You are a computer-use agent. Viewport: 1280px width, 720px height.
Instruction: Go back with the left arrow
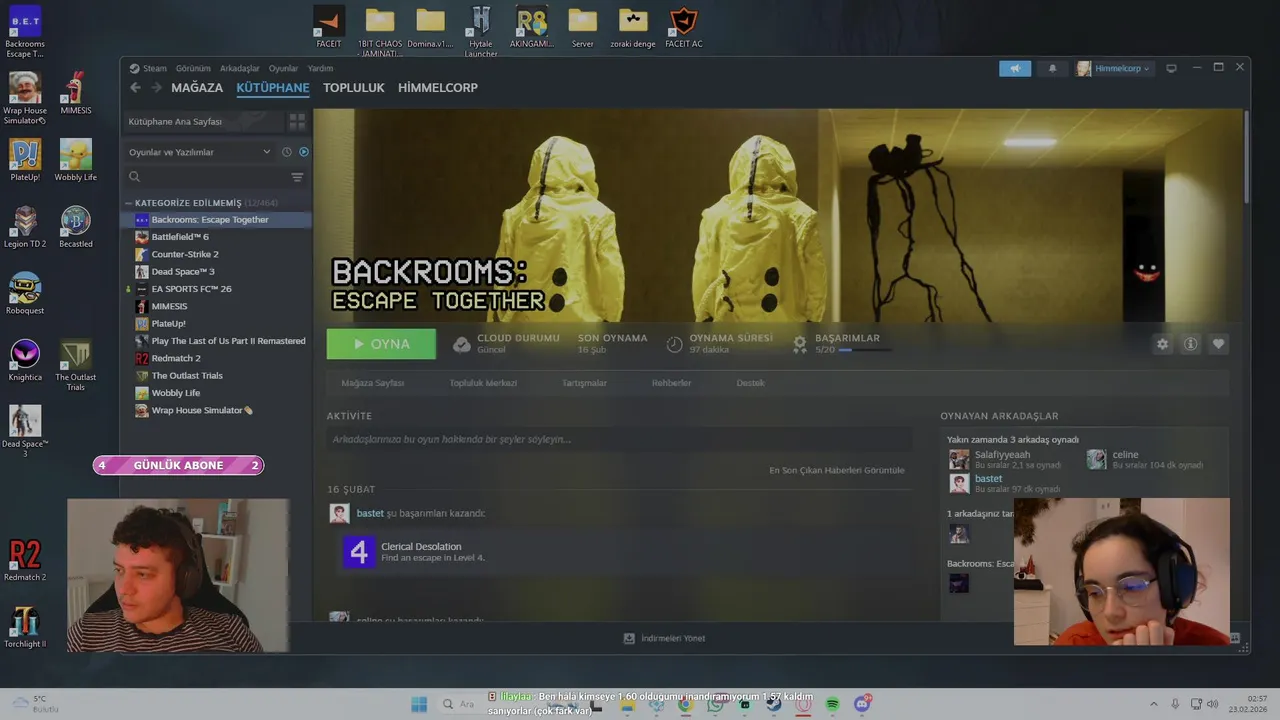[136, 88]
